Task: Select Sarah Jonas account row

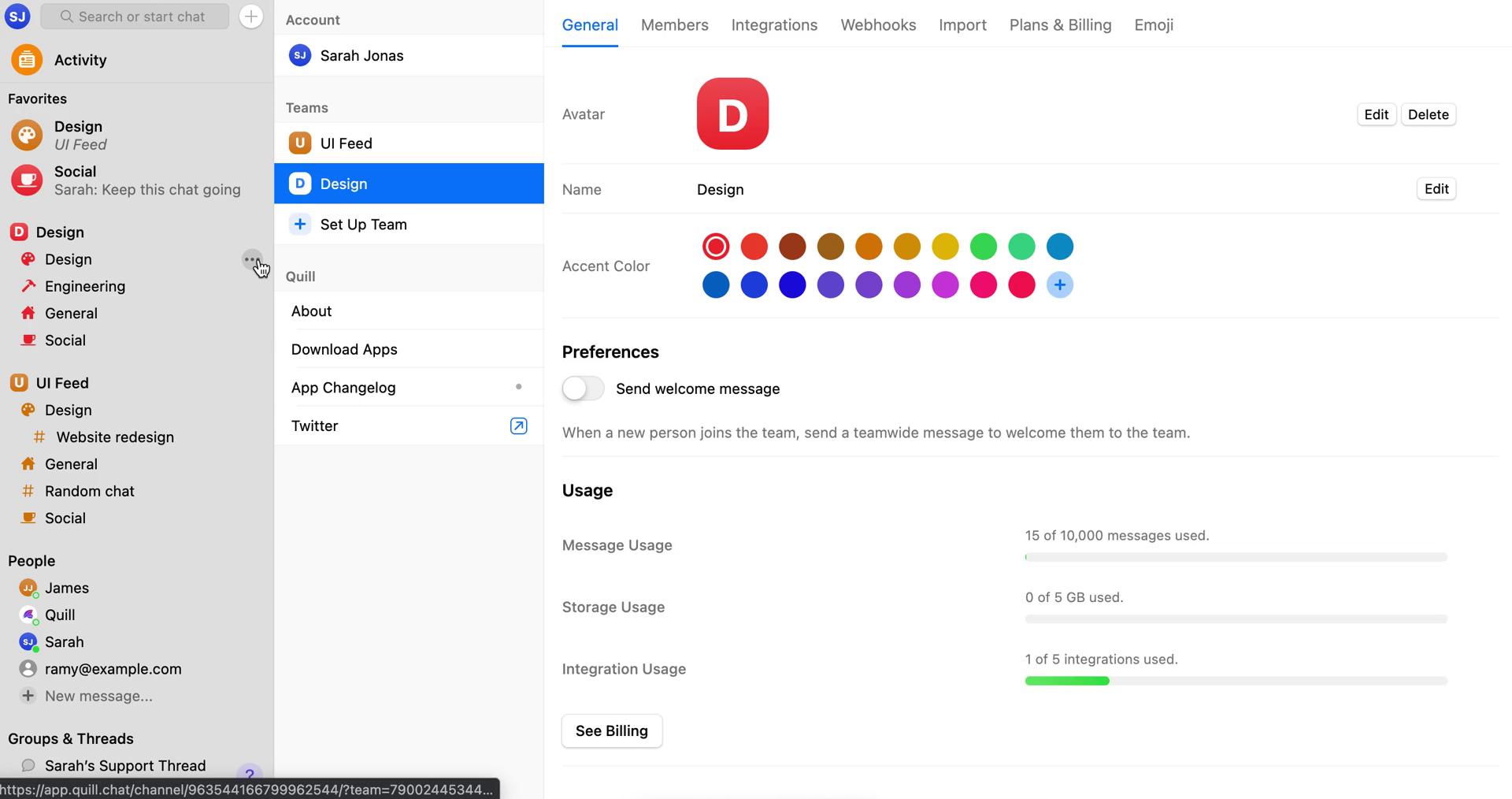Action: 409,55
